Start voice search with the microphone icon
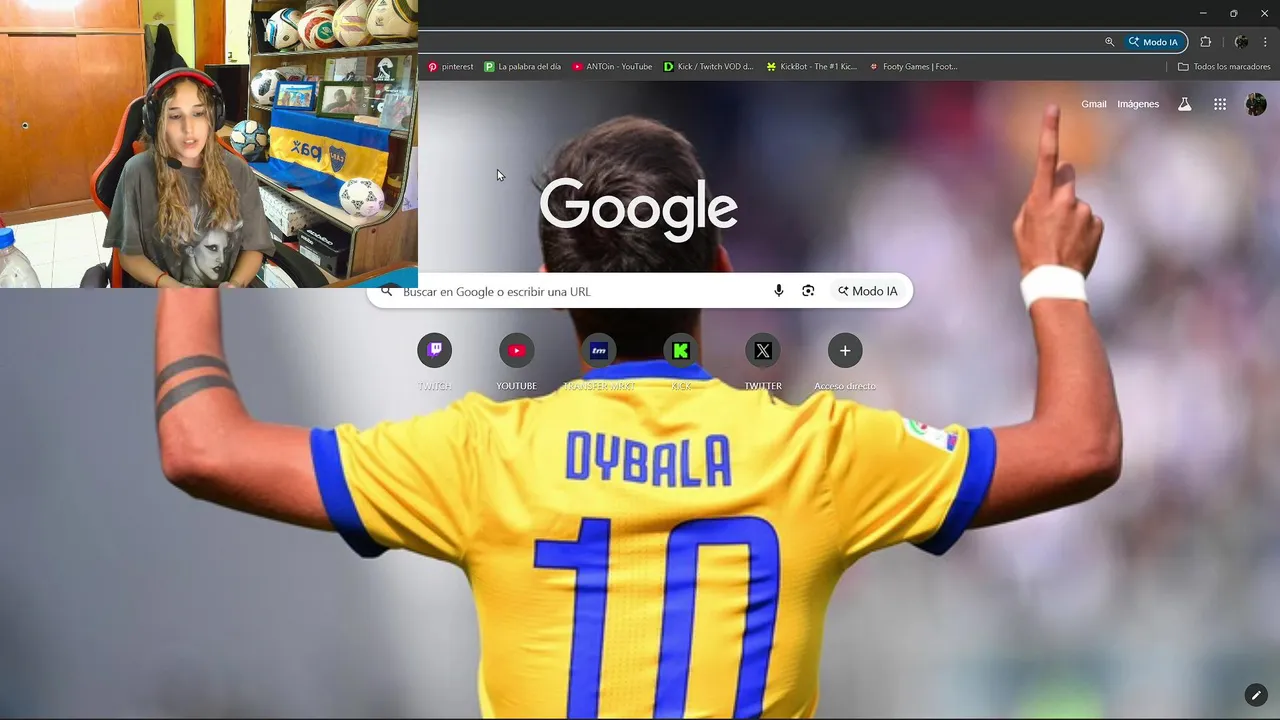The image size is (1280, 720). click(x=778, y=291)
